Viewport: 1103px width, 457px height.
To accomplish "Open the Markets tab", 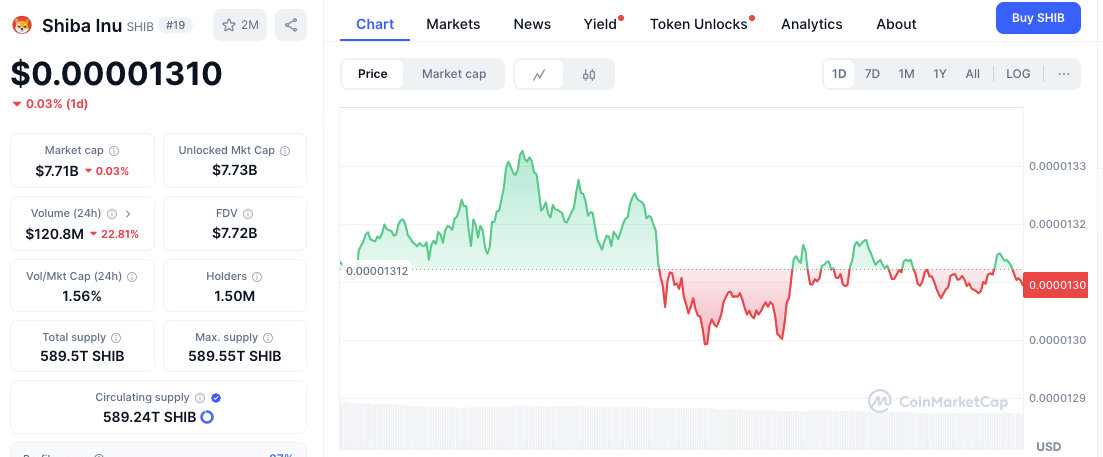I will tap(453, 24).
